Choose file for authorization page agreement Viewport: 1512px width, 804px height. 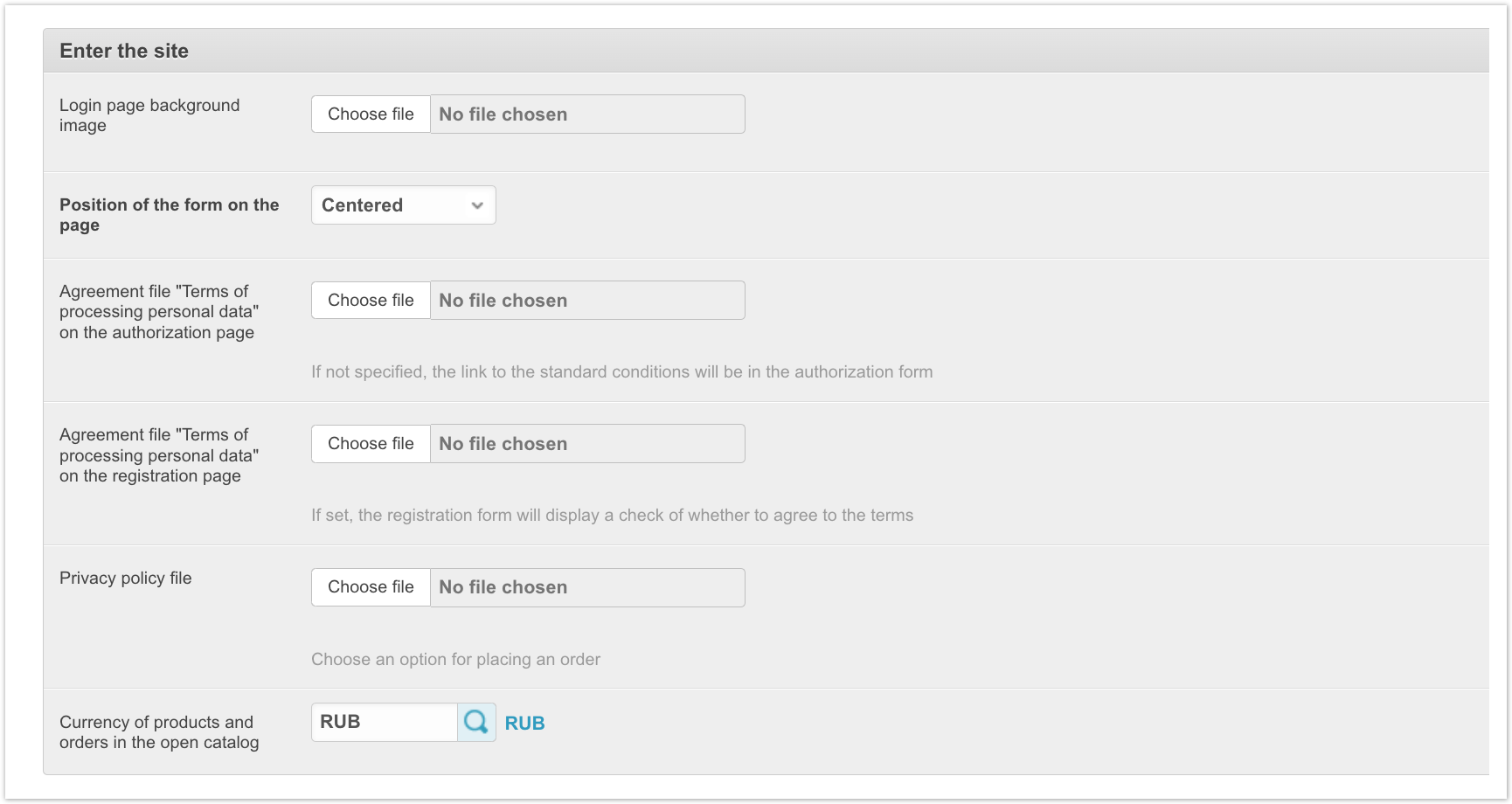[371, 301]
